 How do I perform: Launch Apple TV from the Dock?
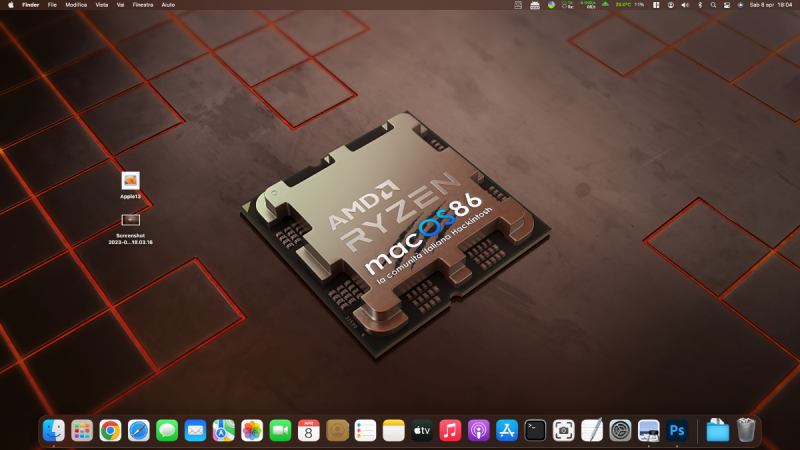(422, 431)
